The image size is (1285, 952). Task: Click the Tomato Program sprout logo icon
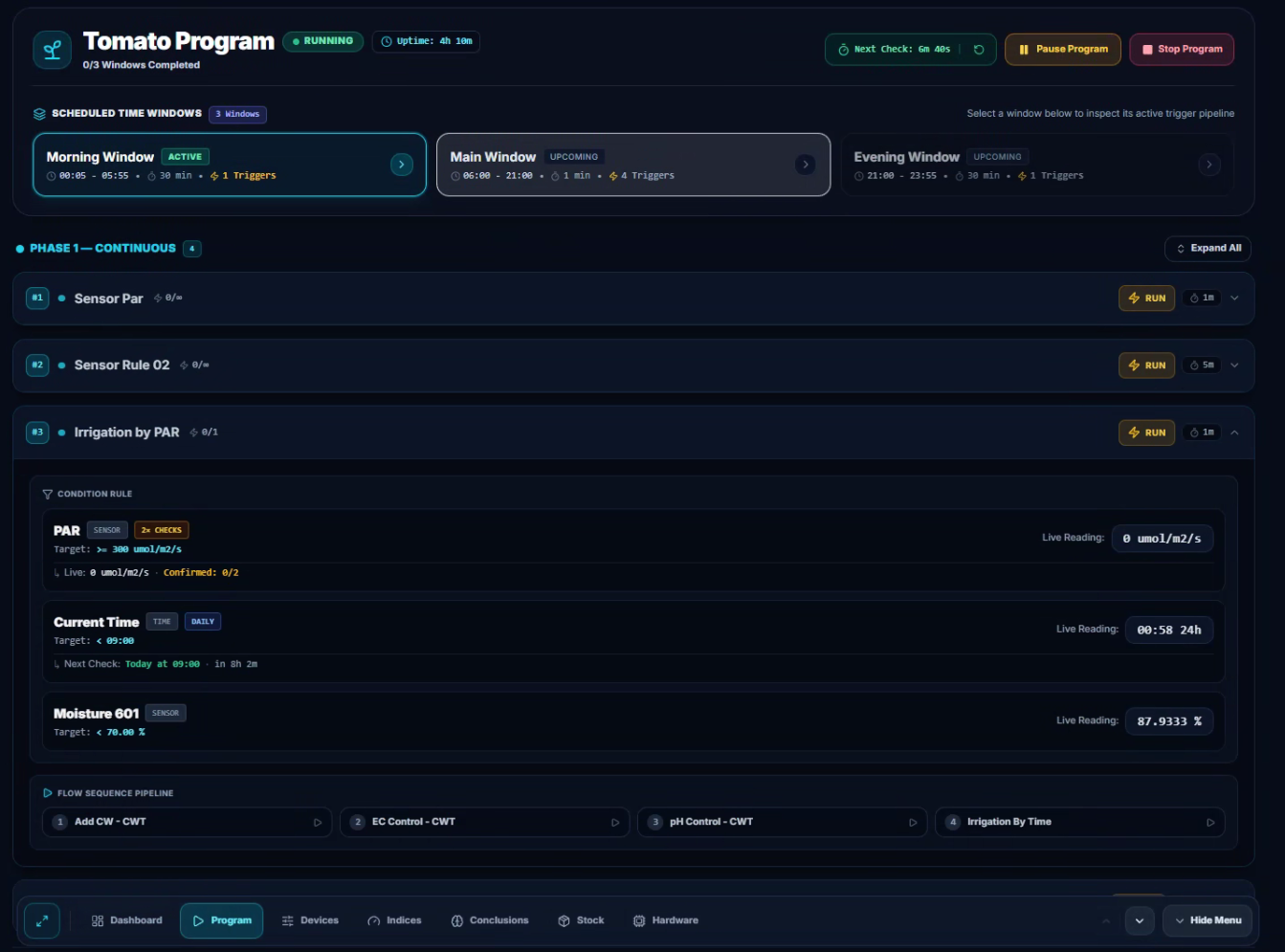52,50
